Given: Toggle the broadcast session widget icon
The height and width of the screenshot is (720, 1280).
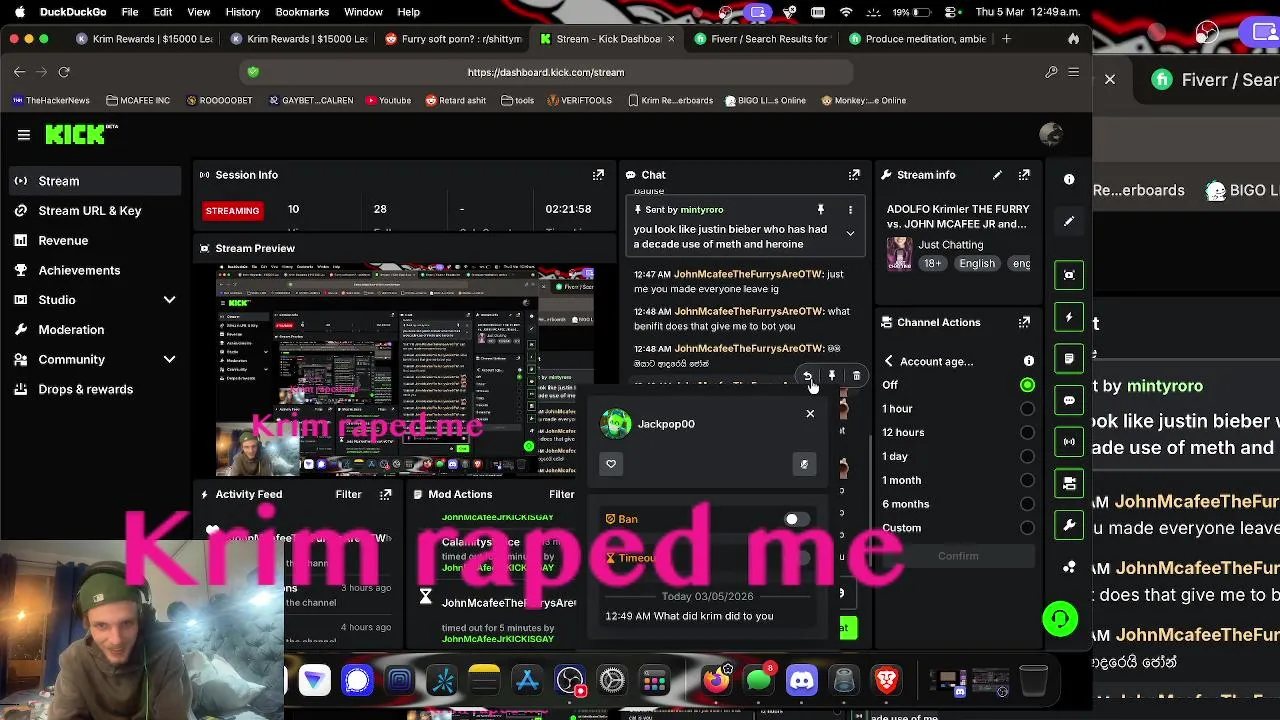Looking at the screenshot, I should coord(1069,441).
